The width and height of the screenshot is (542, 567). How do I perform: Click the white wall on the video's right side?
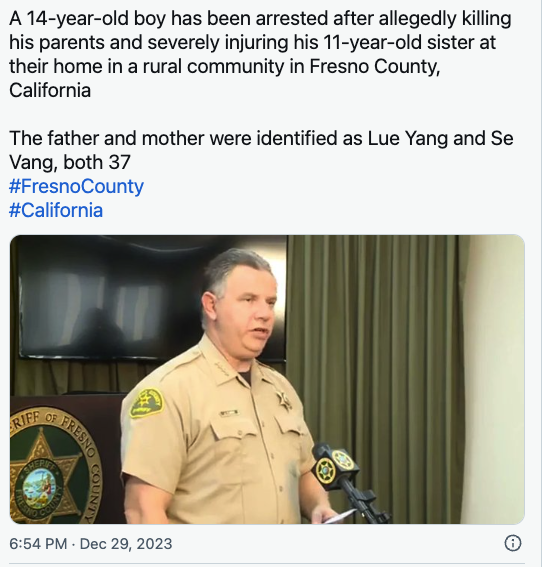(x=495, y=379)
